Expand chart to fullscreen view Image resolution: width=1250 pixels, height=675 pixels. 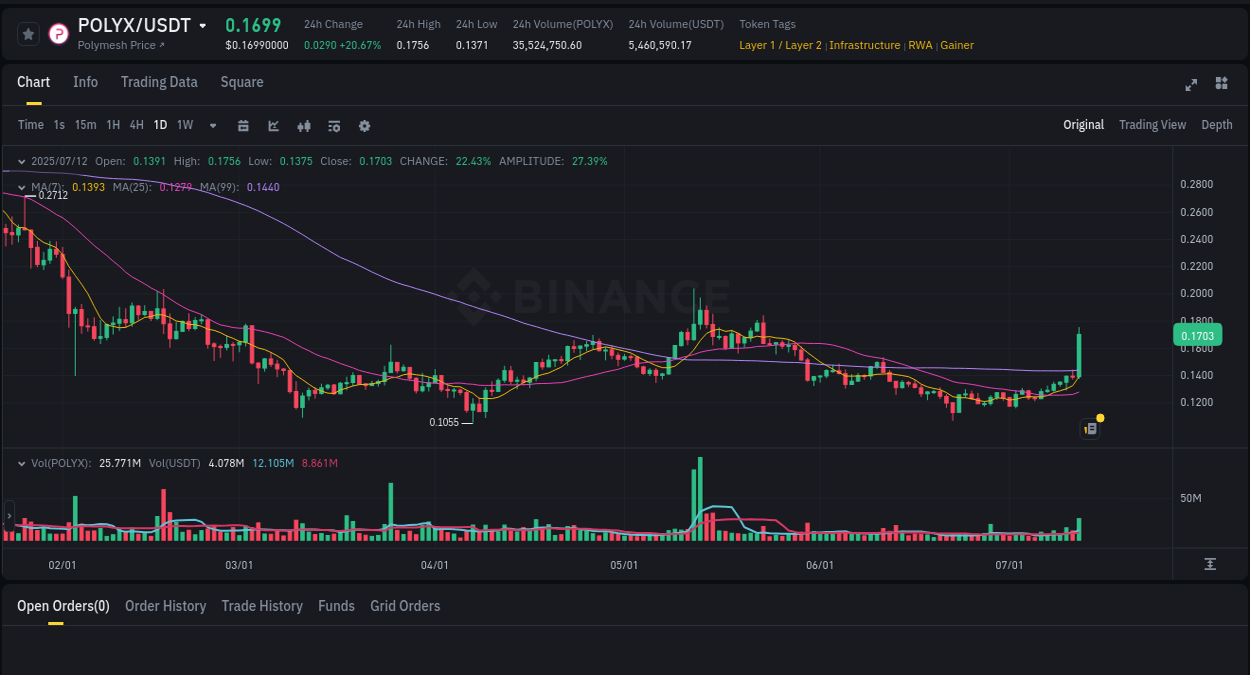pyautogui.click(x=1190, y=85)
